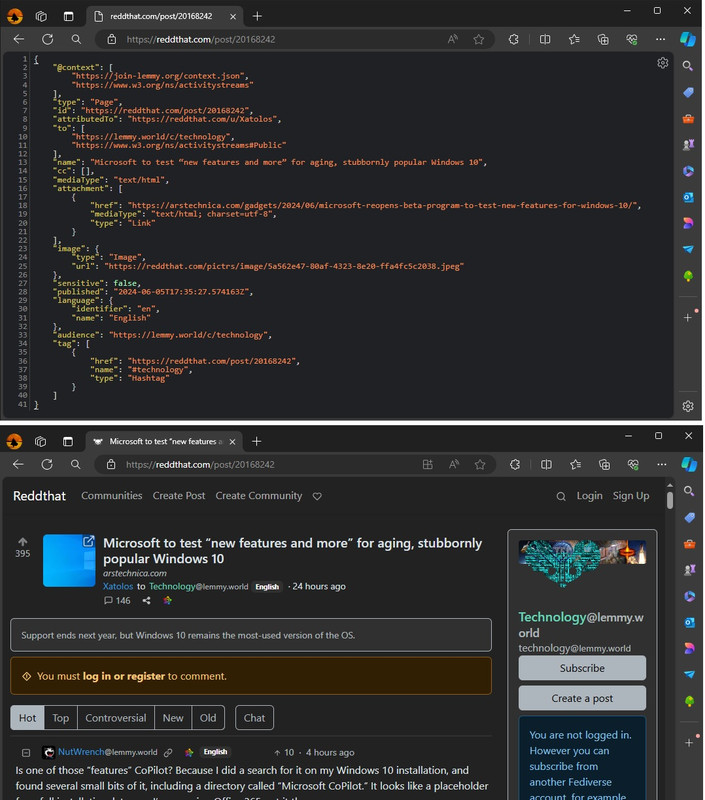Sort comments by New
The image size is (705, 800).
coord(173,718)
